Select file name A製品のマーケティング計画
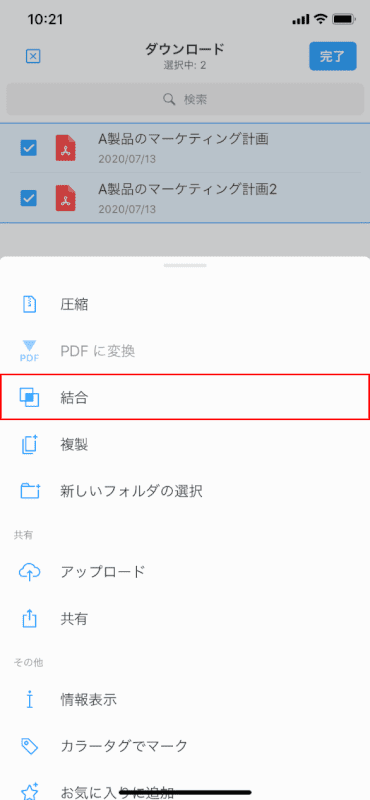This screenshot has width=370, height=800. [x=183, y=139]
